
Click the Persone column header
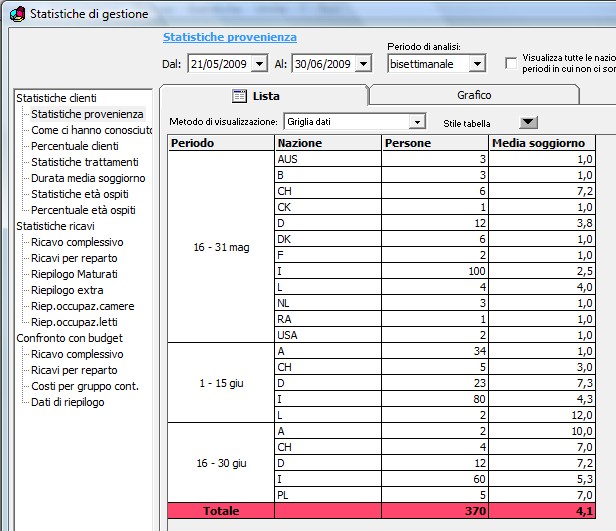[x=435, y=143]
